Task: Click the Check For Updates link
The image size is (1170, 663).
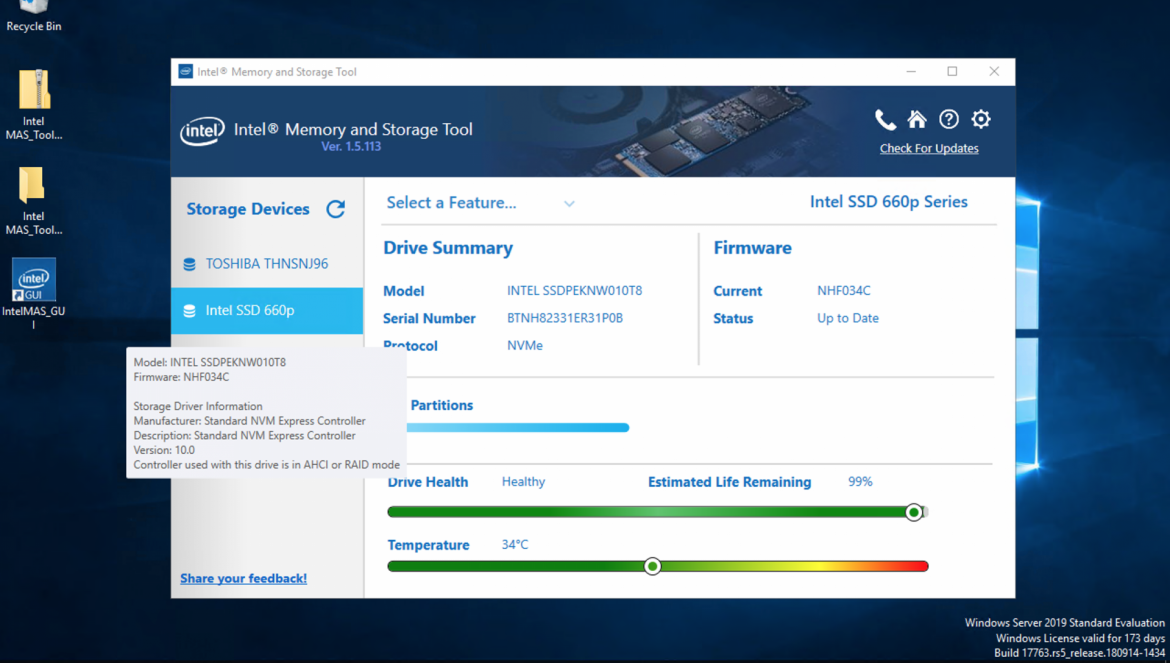Action: point(929,148)
